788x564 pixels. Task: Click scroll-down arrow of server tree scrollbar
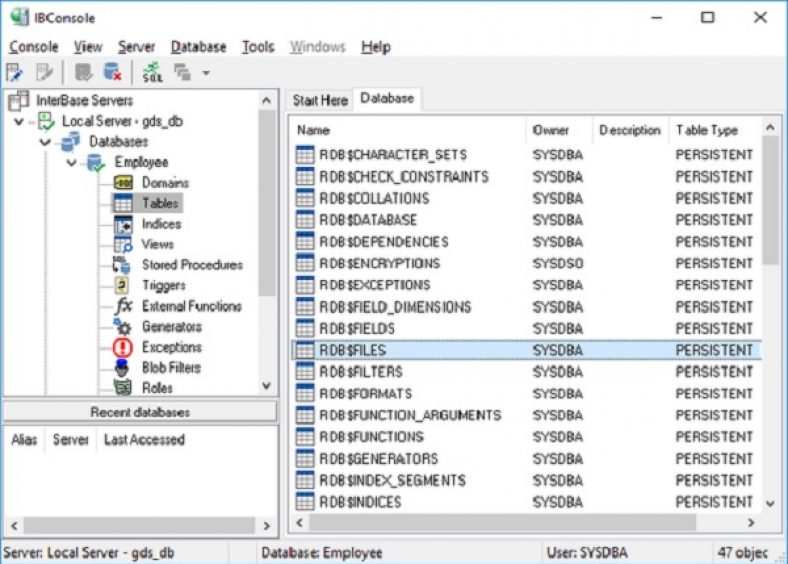point(267,386)
